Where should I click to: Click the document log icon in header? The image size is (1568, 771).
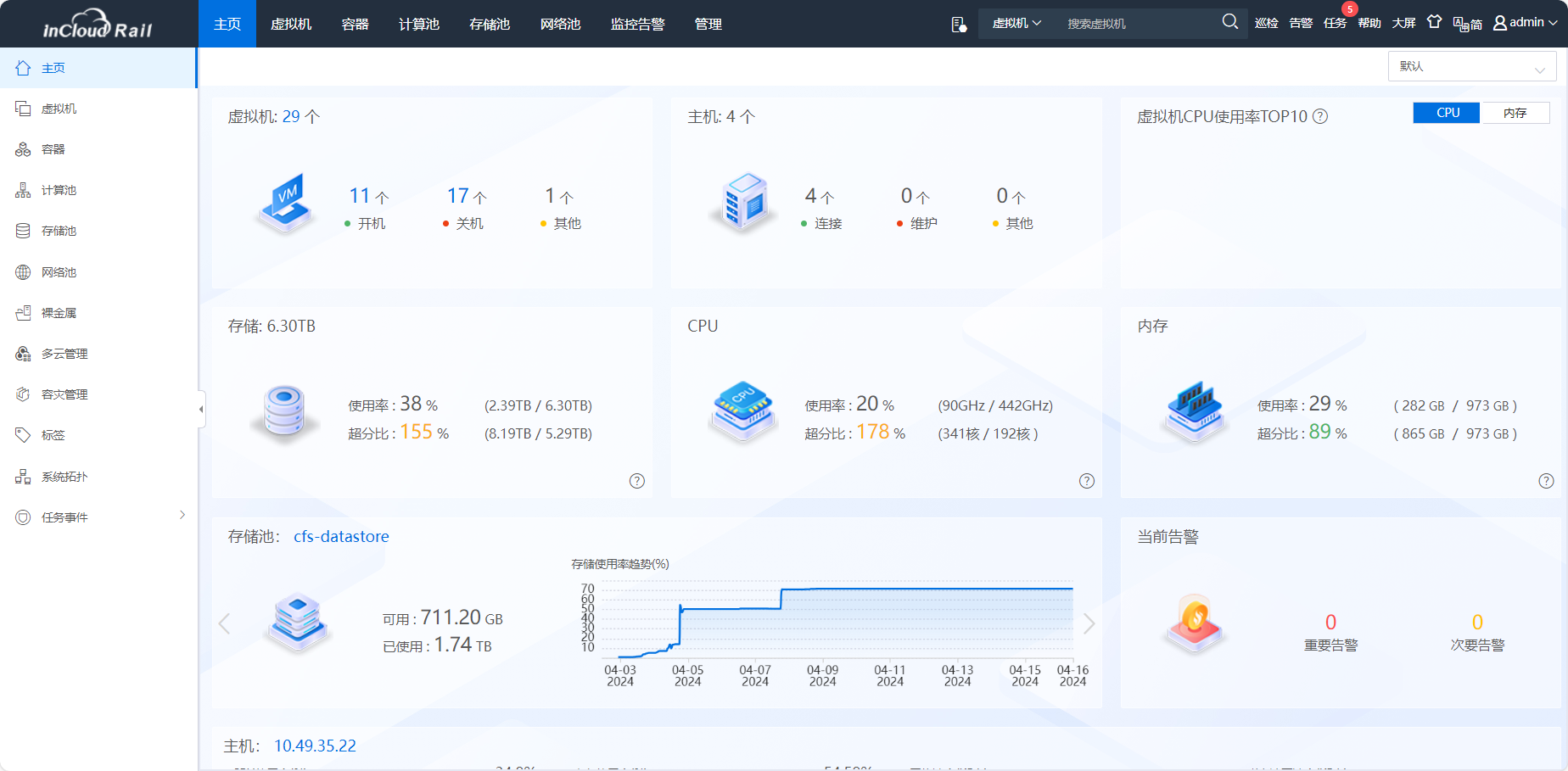[x=959, y=24]
